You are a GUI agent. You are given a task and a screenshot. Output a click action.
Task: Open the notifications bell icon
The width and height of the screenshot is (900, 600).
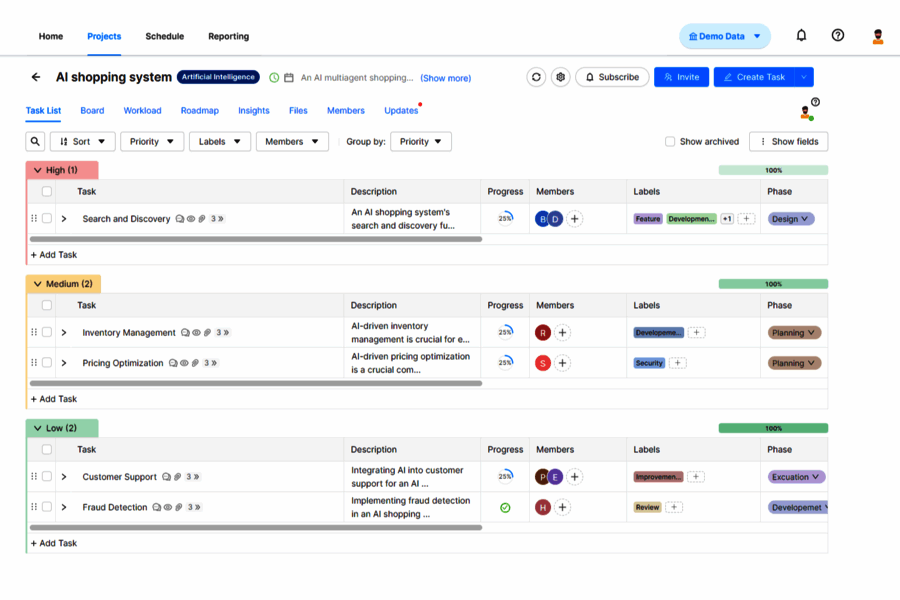801,34
